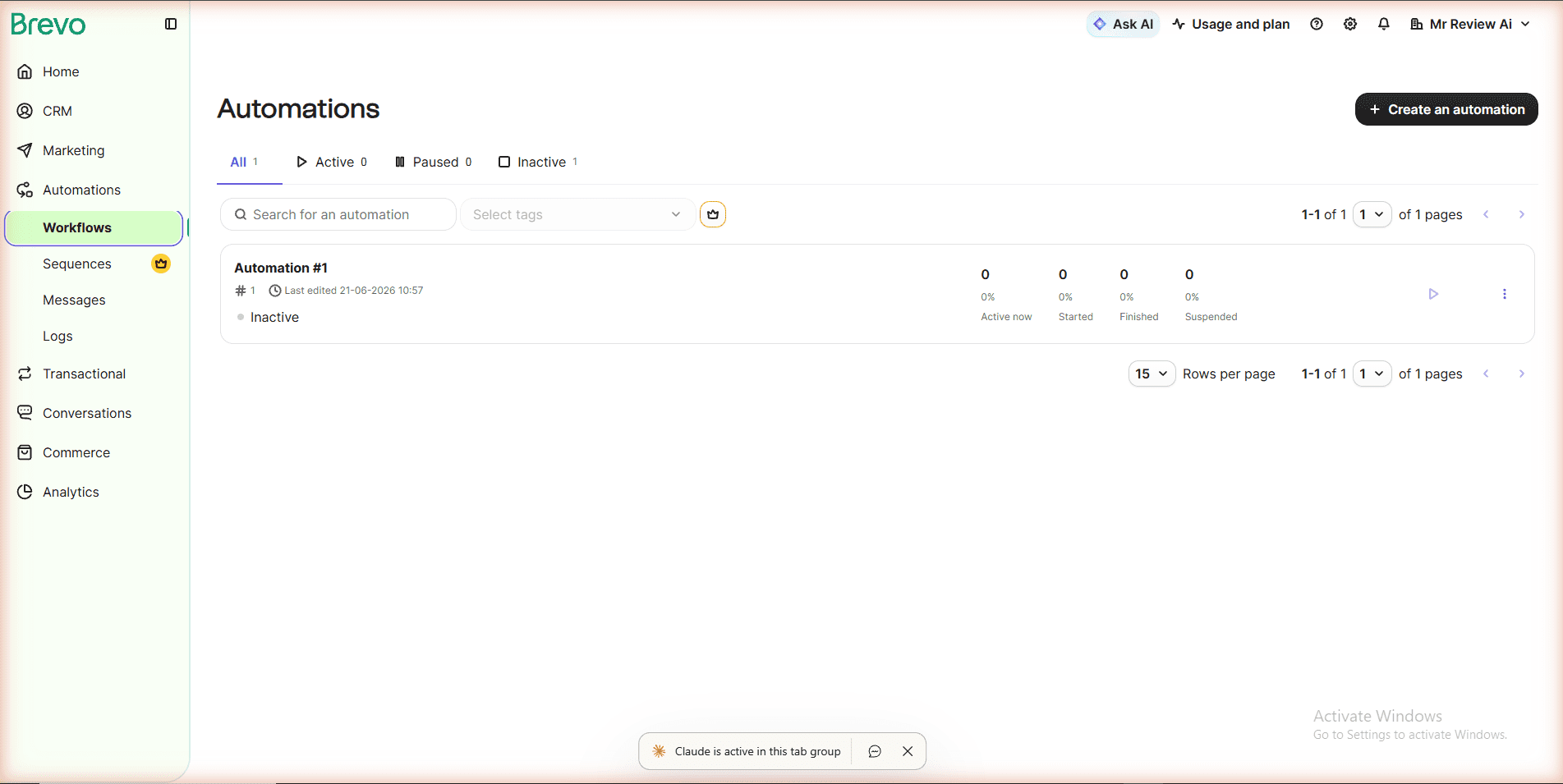Open three-dot menu for Automation #1
The width and height of the screenshot is (1563, 784).
[1505, 294]
